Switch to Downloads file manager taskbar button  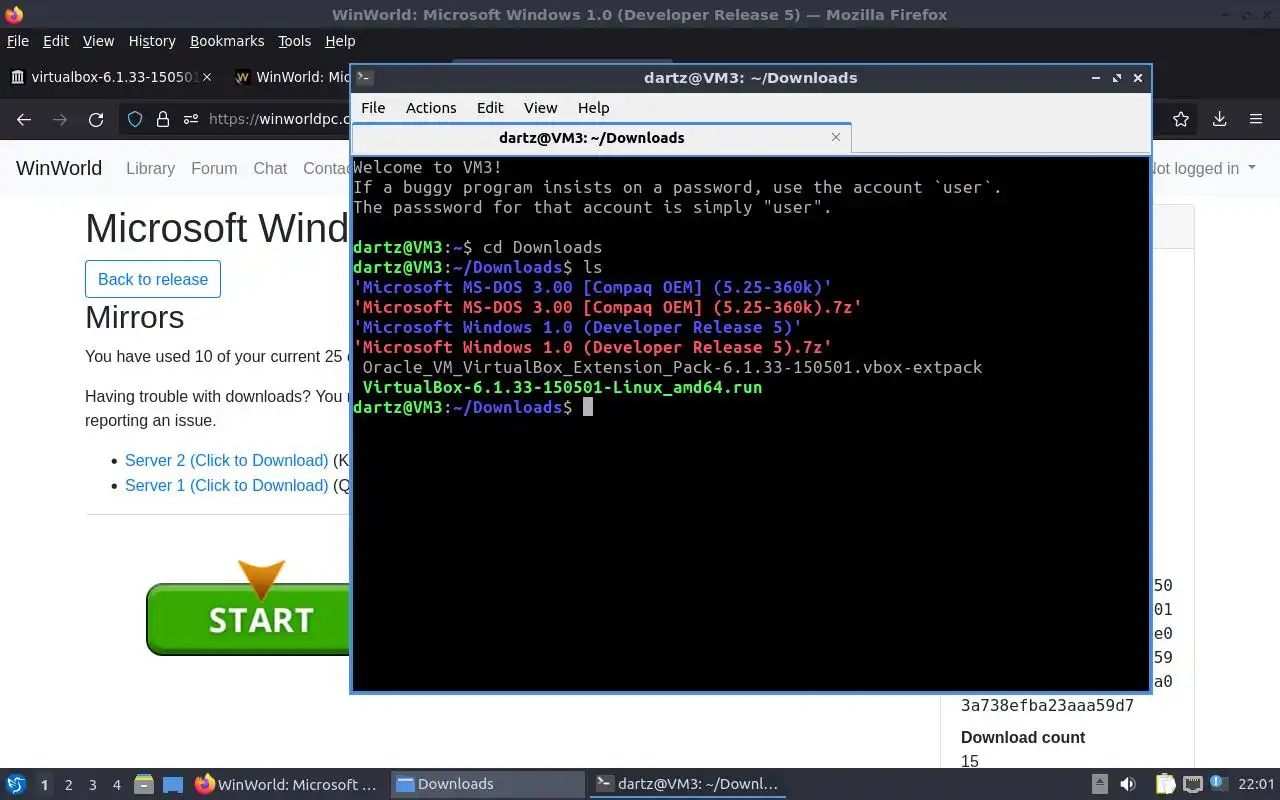486,784
